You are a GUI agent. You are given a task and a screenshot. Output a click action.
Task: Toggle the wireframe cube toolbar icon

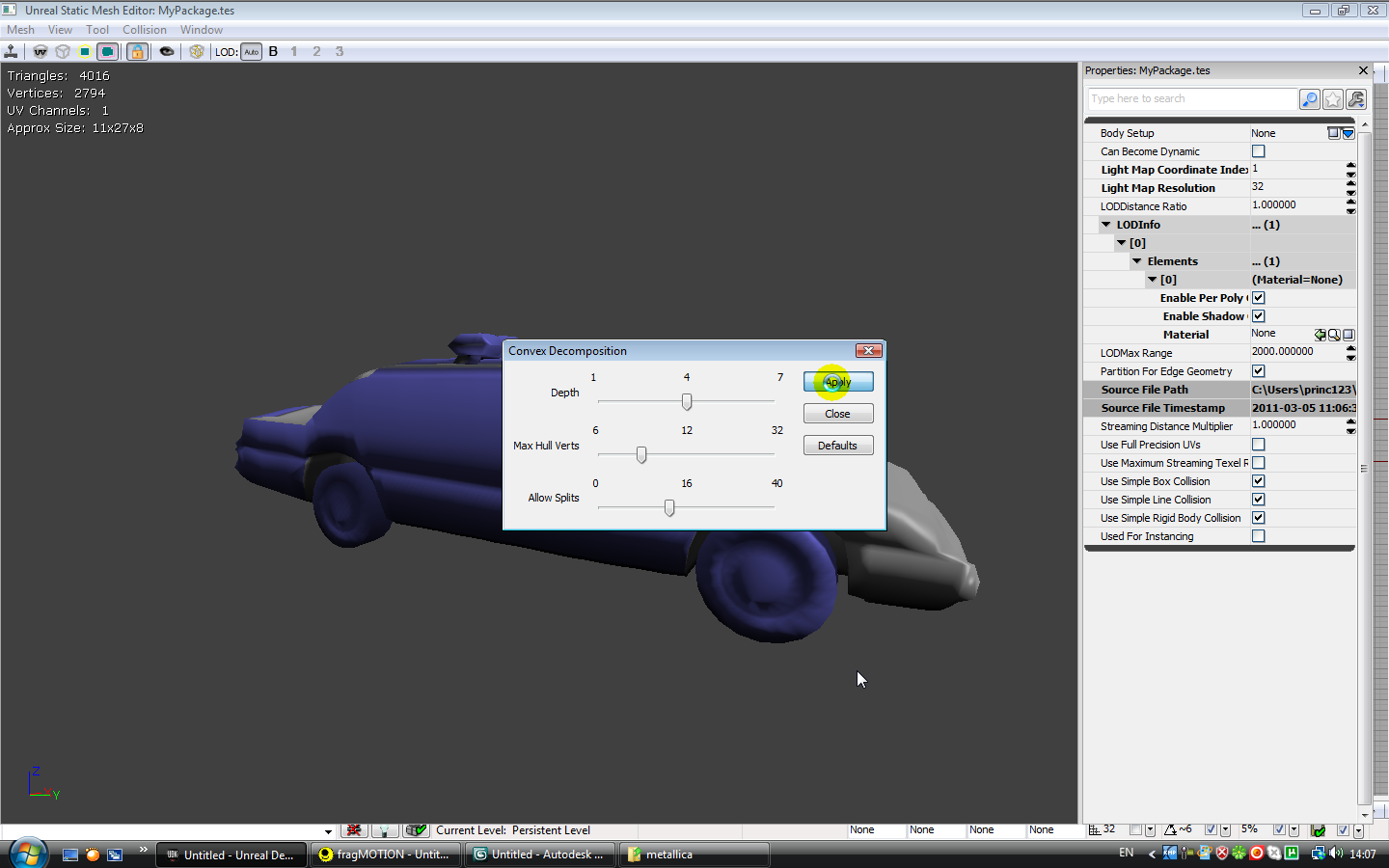(x=63, y=51)
